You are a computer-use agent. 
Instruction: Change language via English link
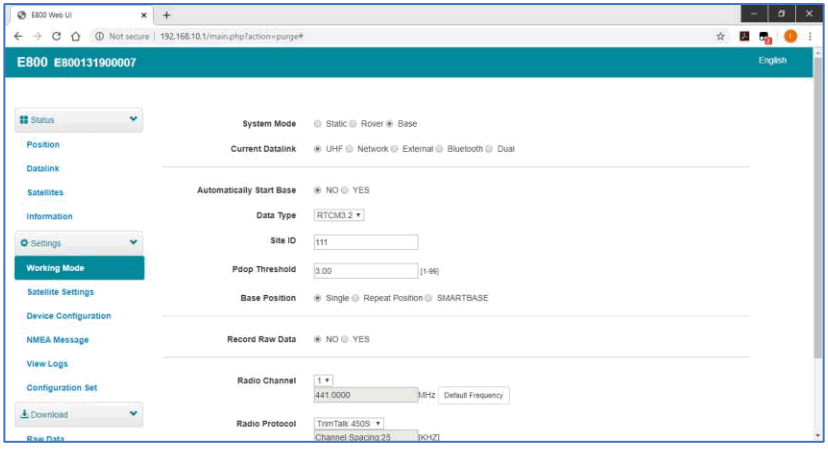coord(773,60)
